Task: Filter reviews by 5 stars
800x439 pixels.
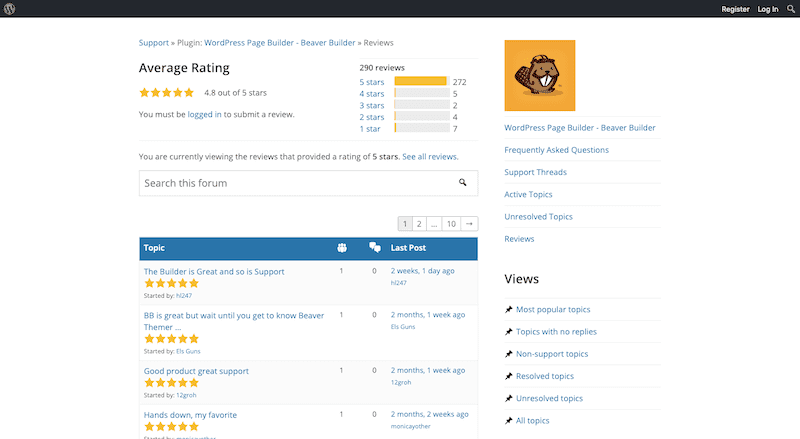Action: coord(371,82)
